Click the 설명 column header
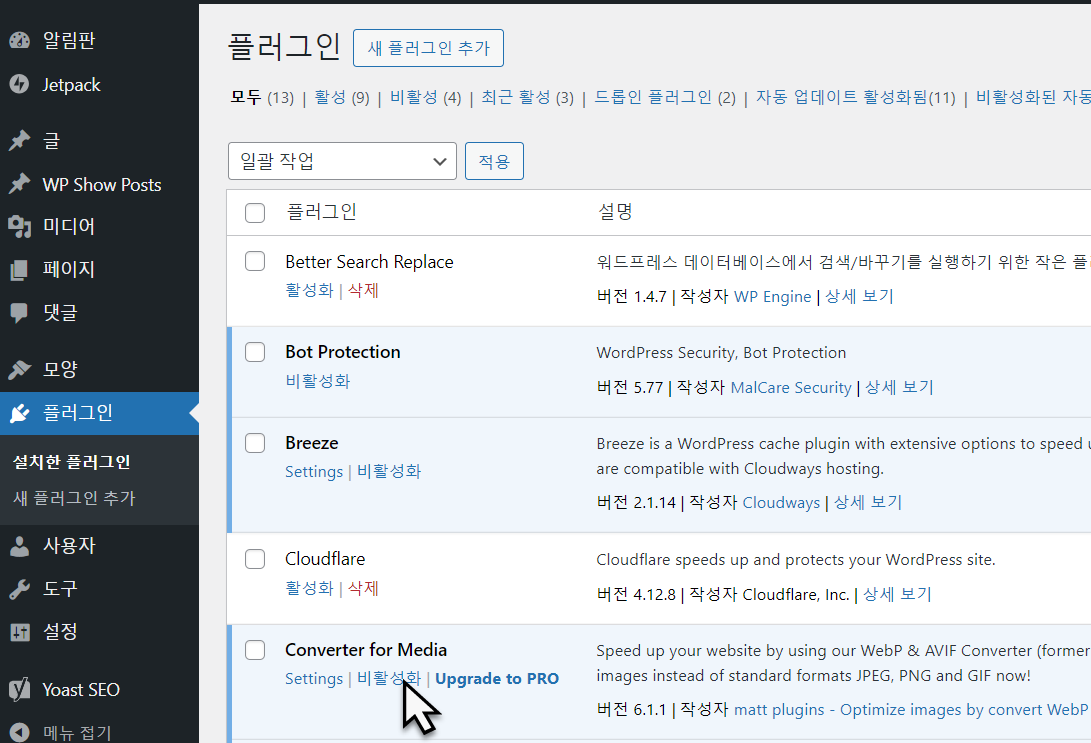 [615, 211]
